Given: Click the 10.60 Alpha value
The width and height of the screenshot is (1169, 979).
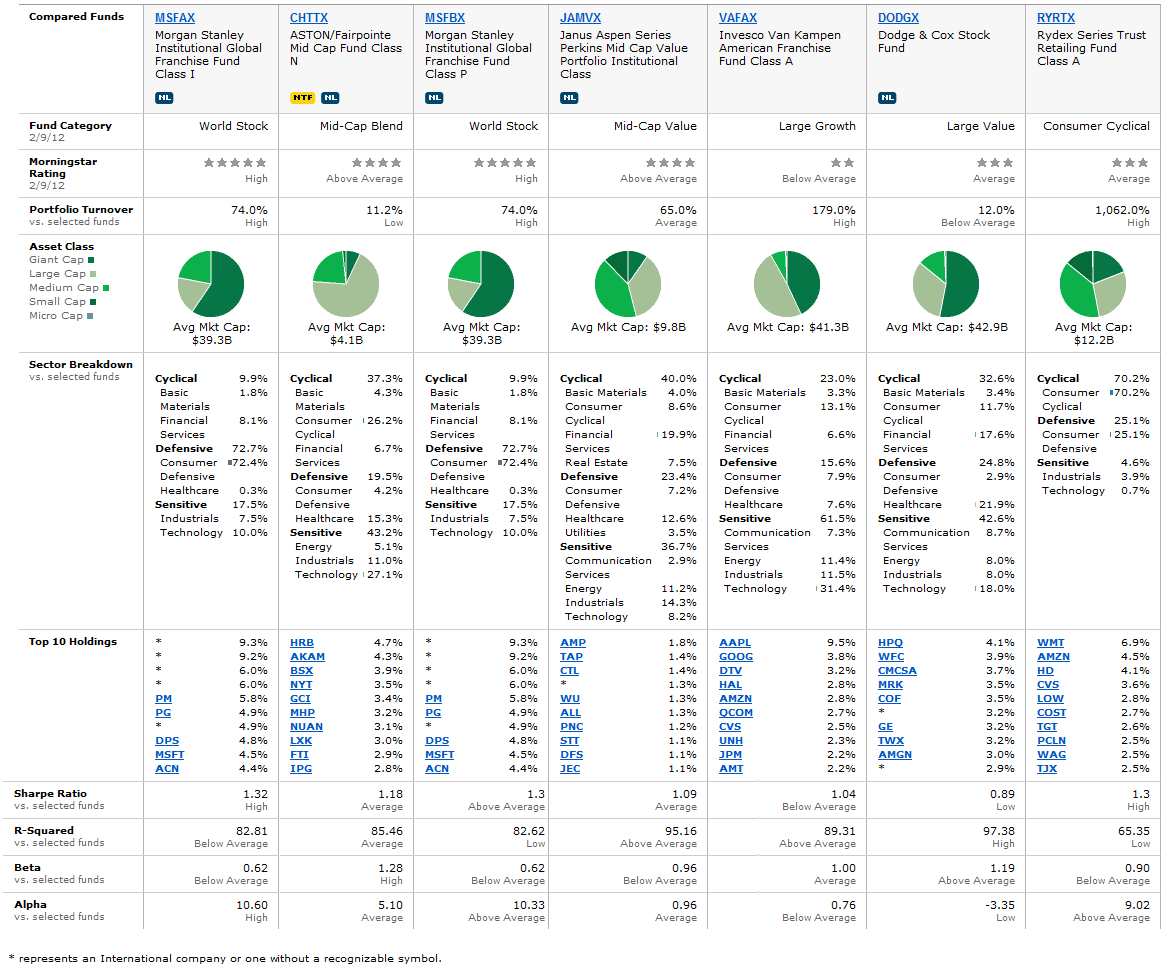Looking at the screenshot, I should coord(252,905).
